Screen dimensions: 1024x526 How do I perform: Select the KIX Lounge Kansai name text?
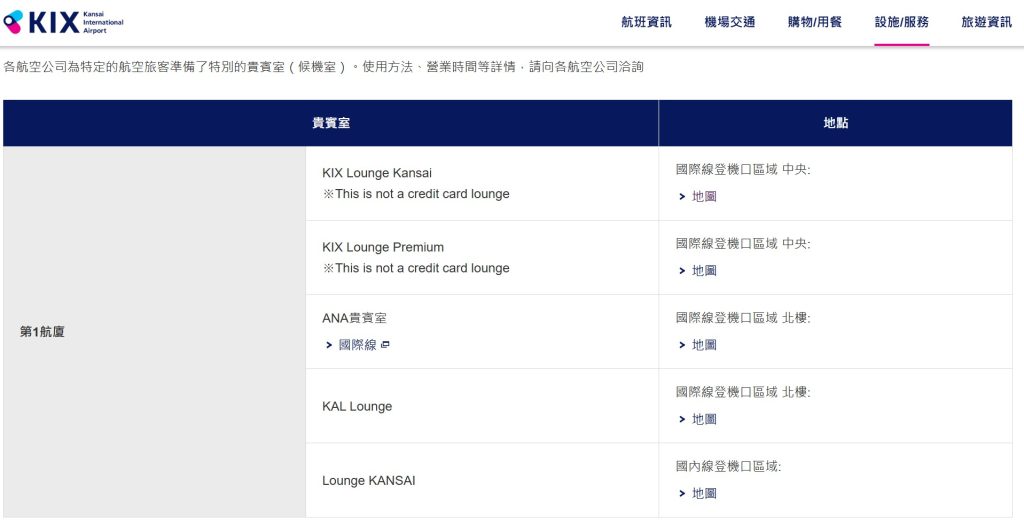pos(377,173)
